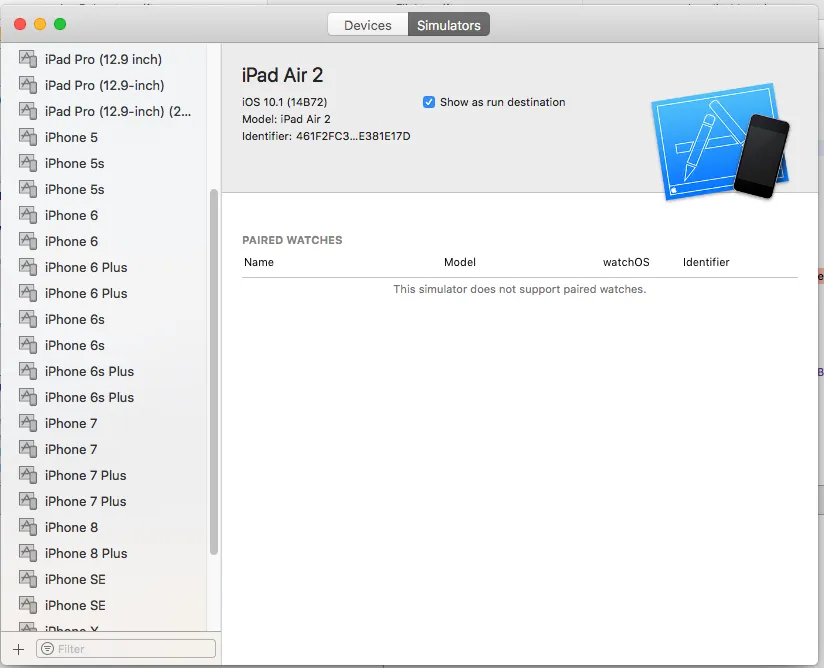Switch to the Devices tab

click(368, 25)
